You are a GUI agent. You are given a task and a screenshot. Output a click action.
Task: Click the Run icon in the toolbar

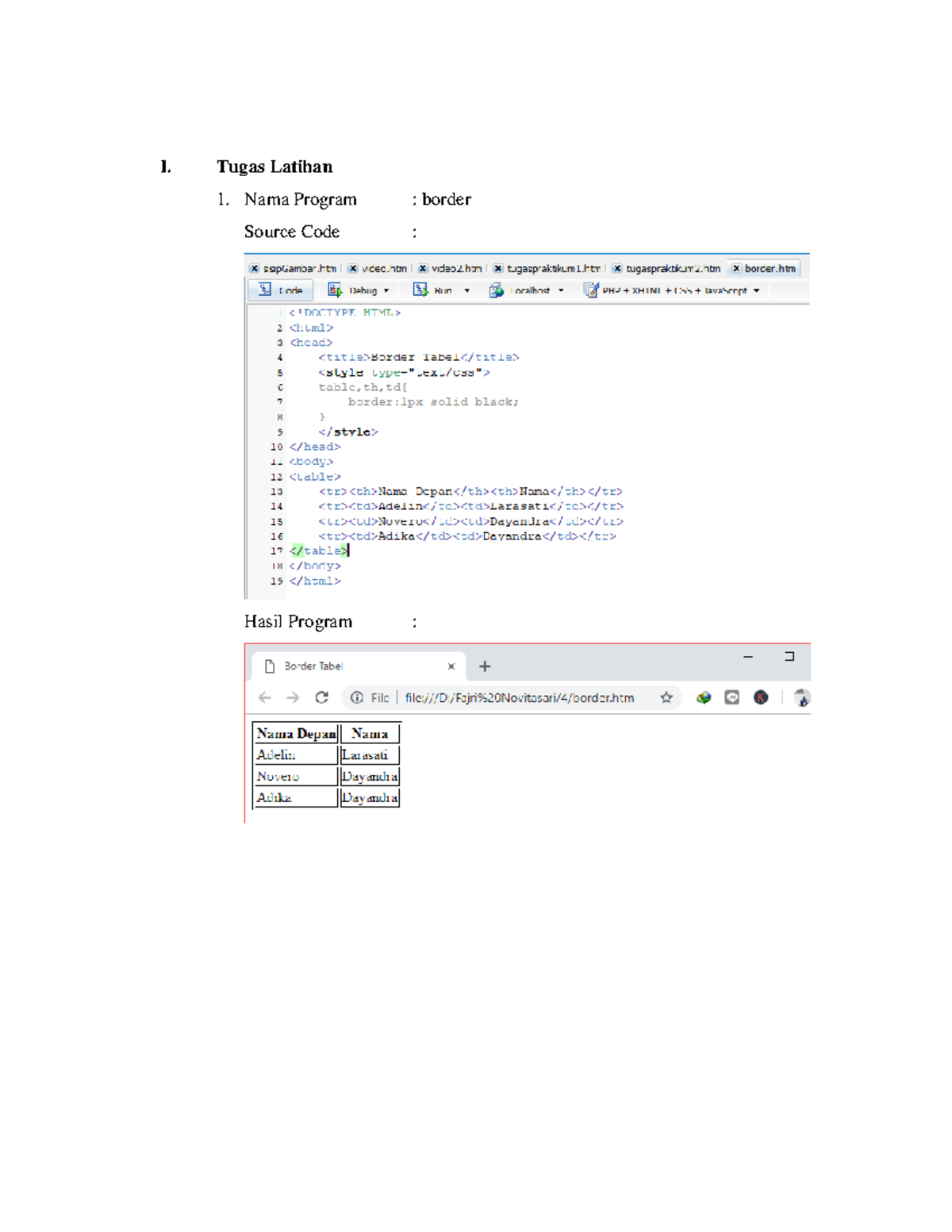click(x=422, y=290)
